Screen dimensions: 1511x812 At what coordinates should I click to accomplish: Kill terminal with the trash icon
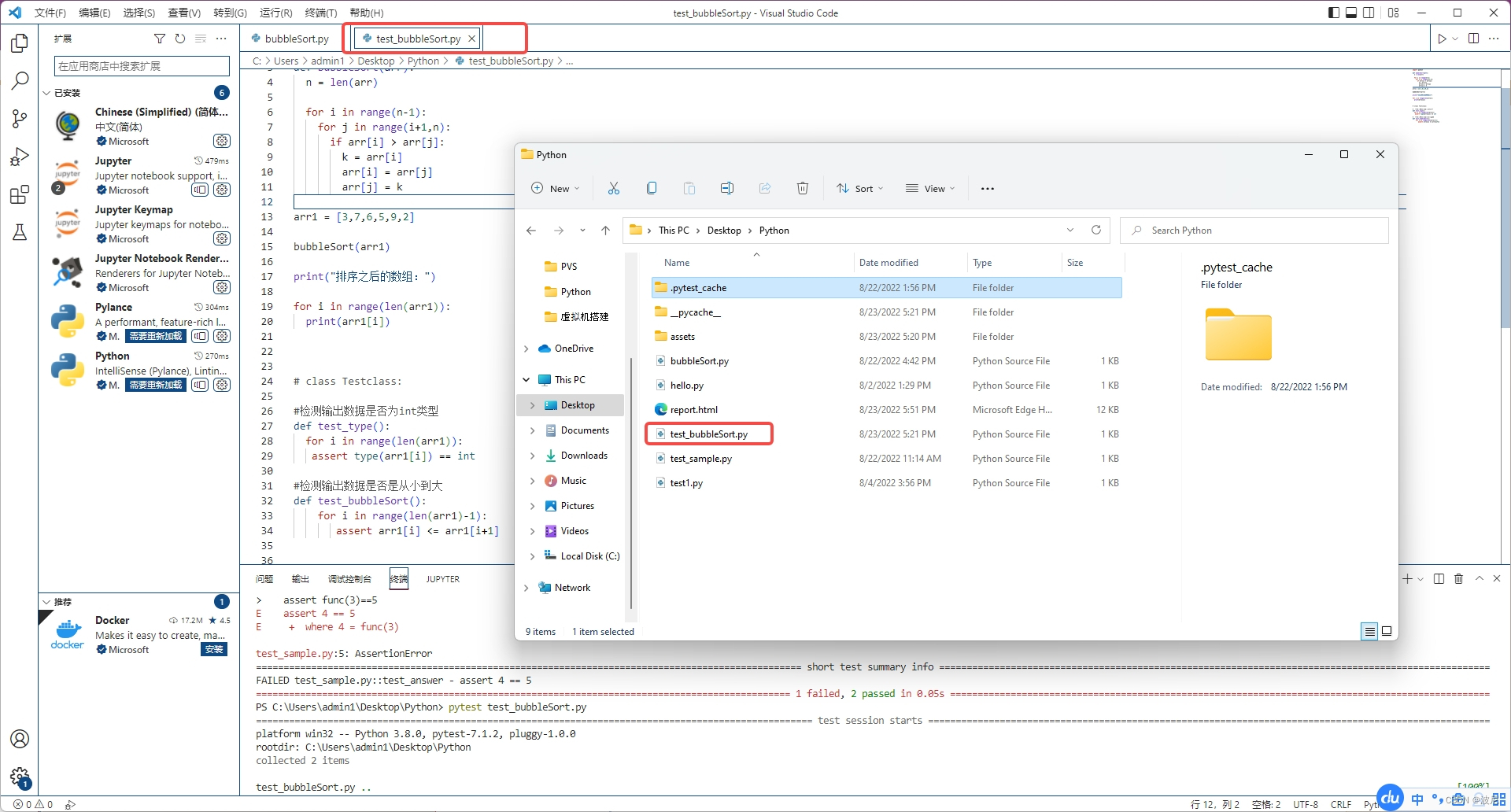point(1458,578)
